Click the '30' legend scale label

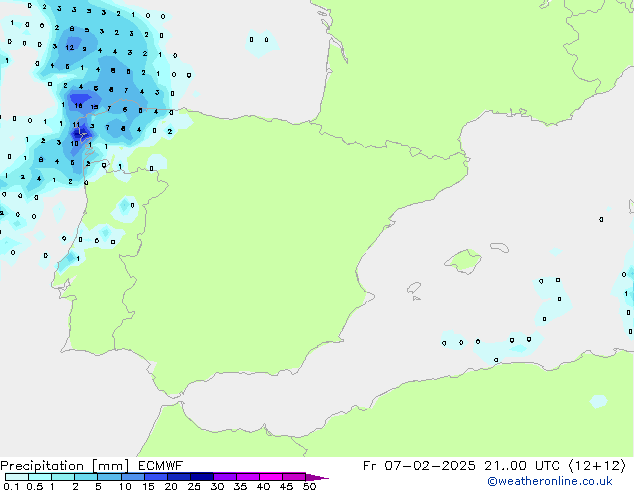tap(217, 486)
